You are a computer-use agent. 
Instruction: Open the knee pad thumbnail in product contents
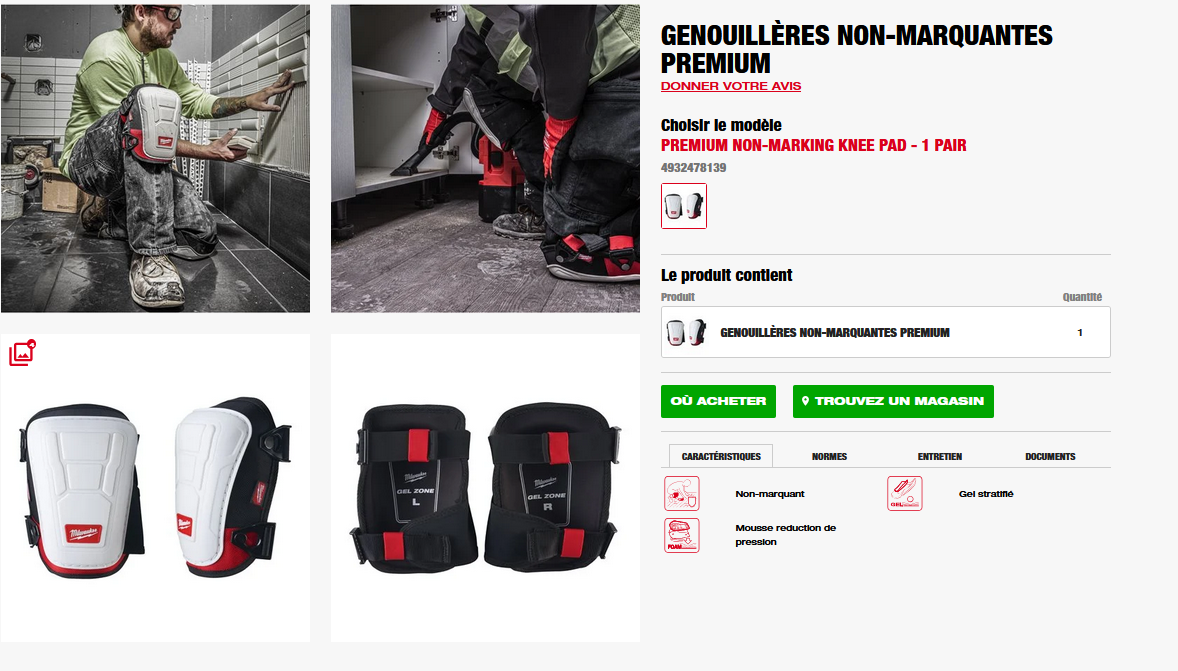[x=687, y=332]
